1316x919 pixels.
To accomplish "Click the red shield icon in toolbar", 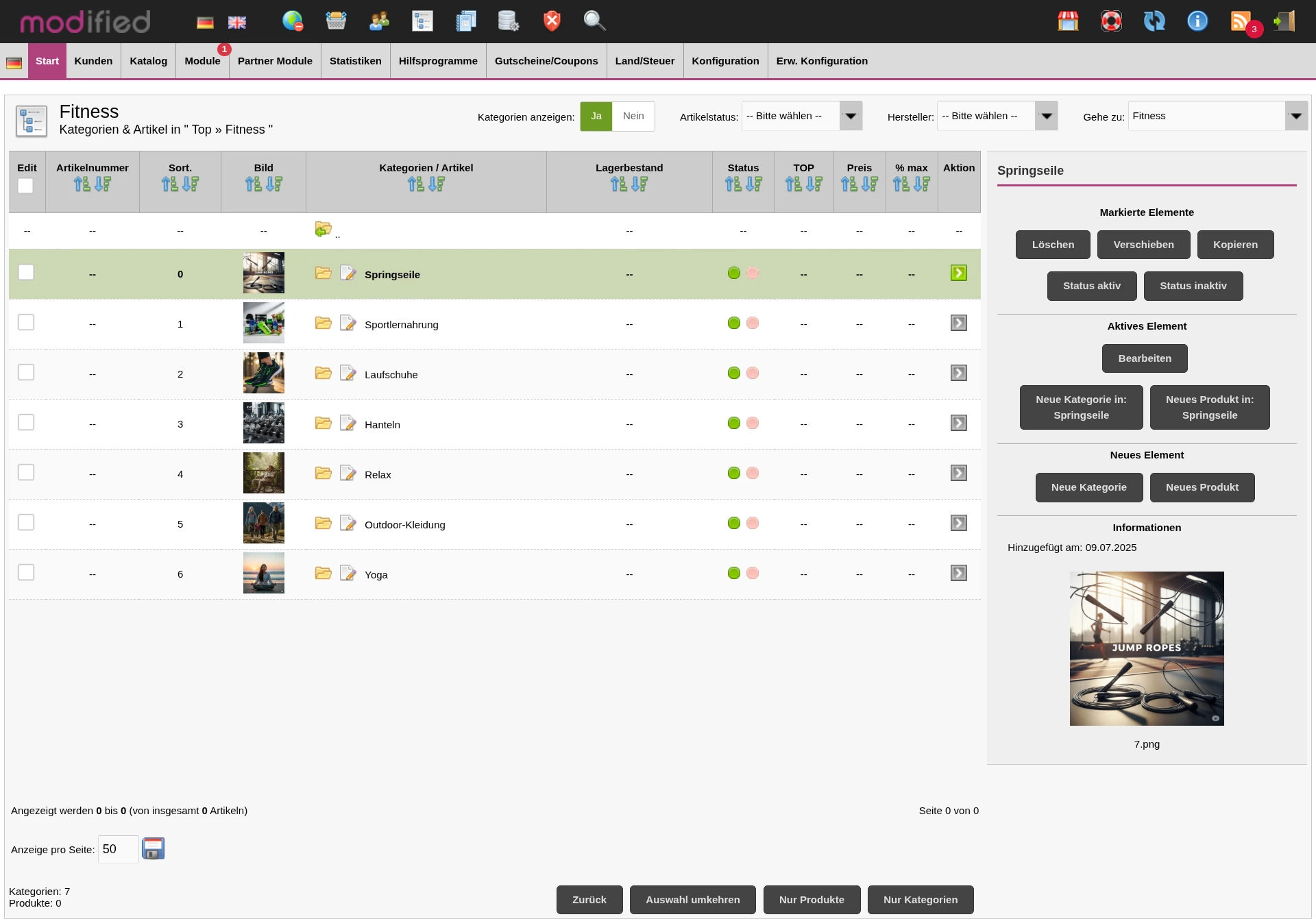I will point(552,21).
